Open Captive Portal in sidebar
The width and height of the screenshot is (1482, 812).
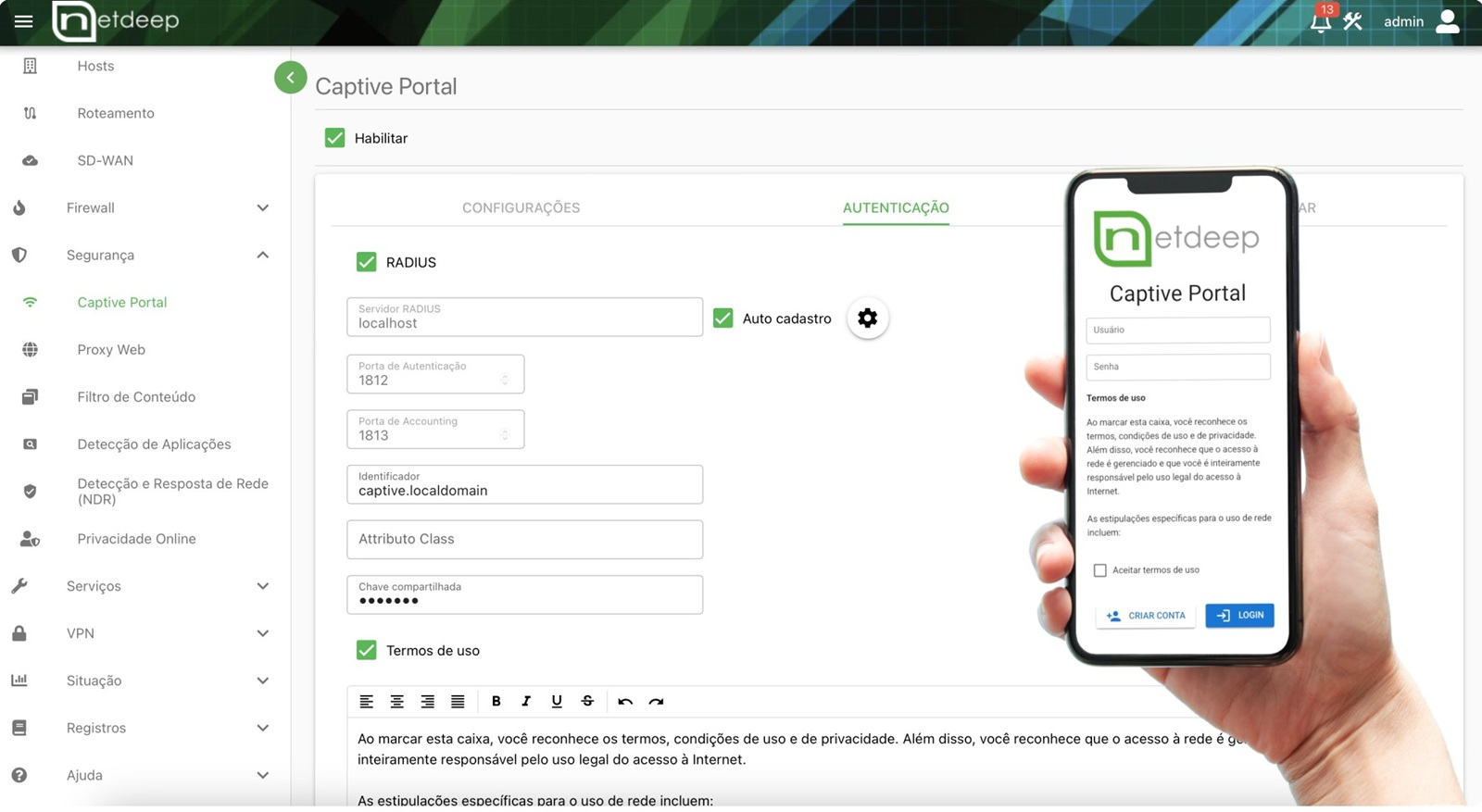pyautogui.click(x=122, y=302)
